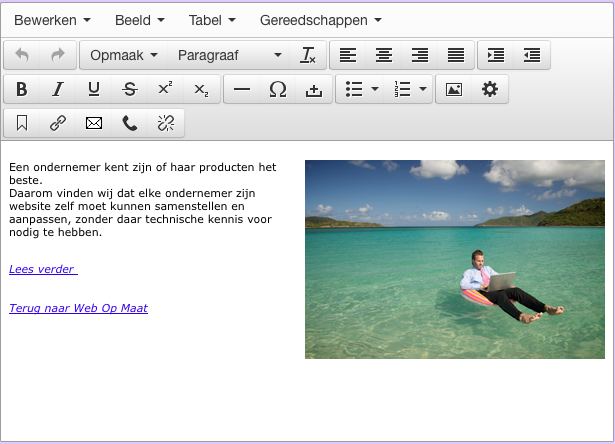Open the special character (Omega) picker
The image size is (615, 444).
(278, 89)
